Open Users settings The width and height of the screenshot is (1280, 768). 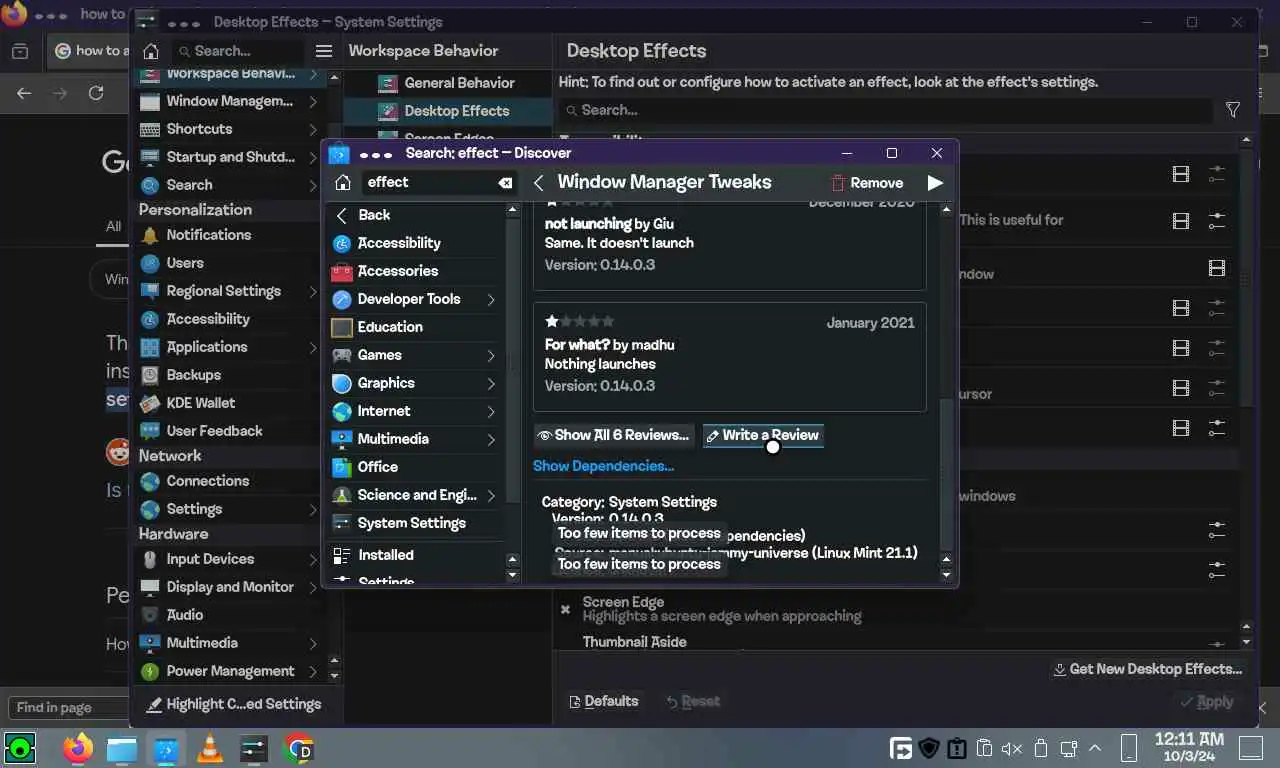coord(185,263)
